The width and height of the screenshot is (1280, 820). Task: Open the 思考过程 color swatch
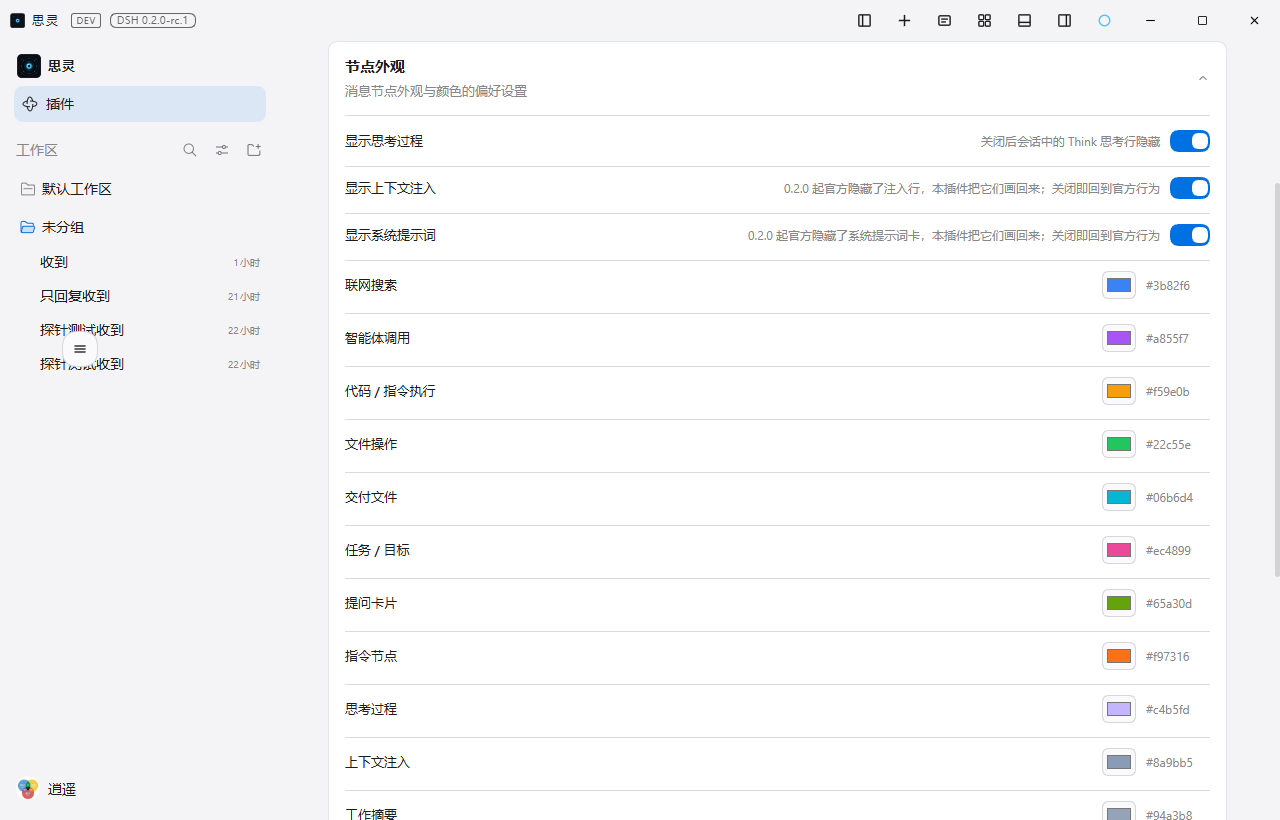click(1119, 709)
